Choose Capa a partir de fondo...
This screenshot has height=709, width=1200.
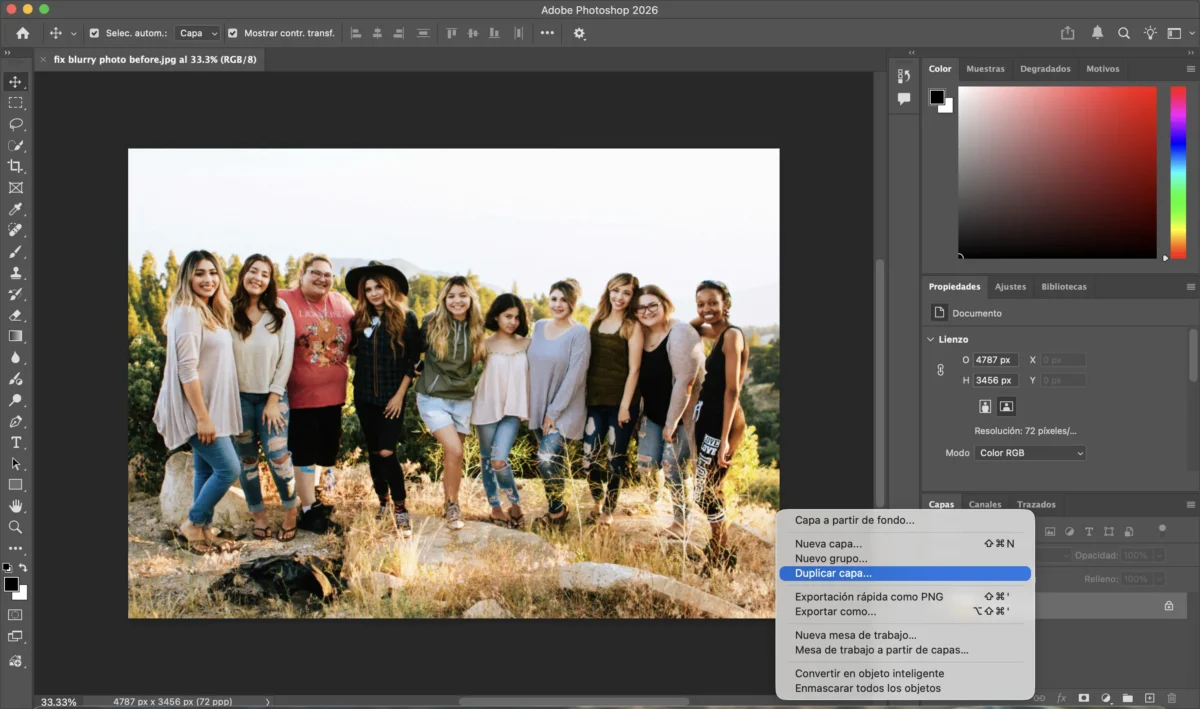(x=904, y=520)
